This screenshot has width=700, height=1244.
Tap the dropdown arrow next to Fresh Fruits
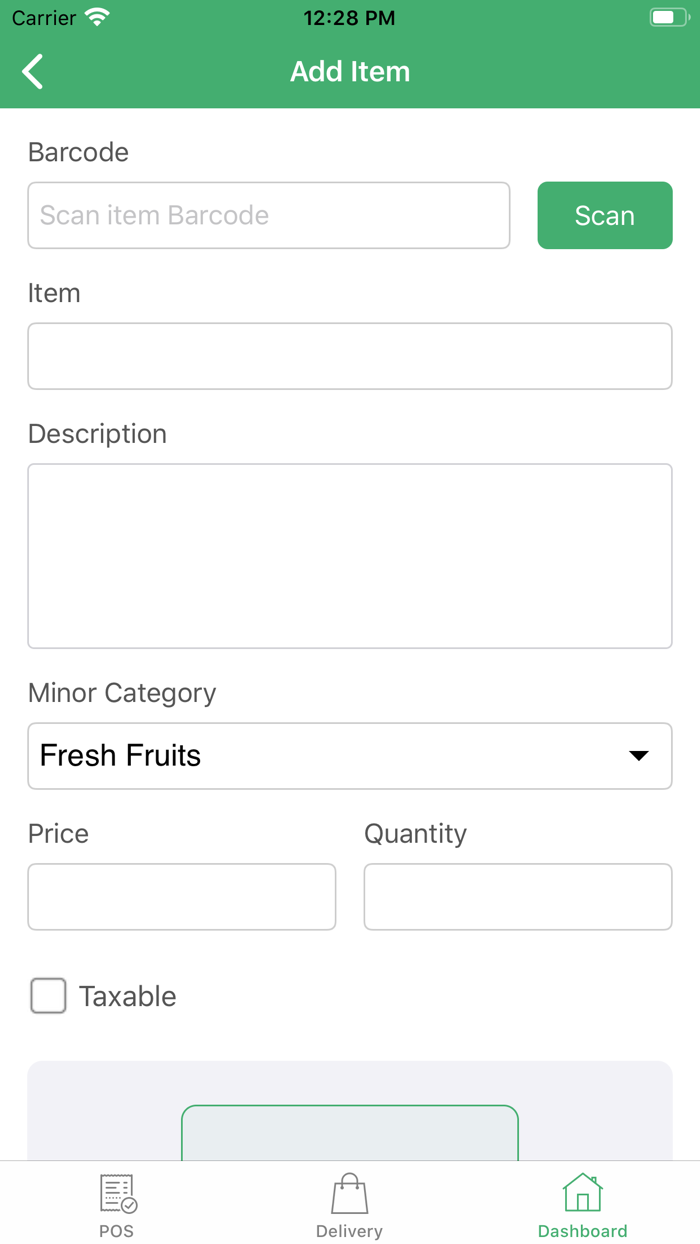tap(638, 756)
